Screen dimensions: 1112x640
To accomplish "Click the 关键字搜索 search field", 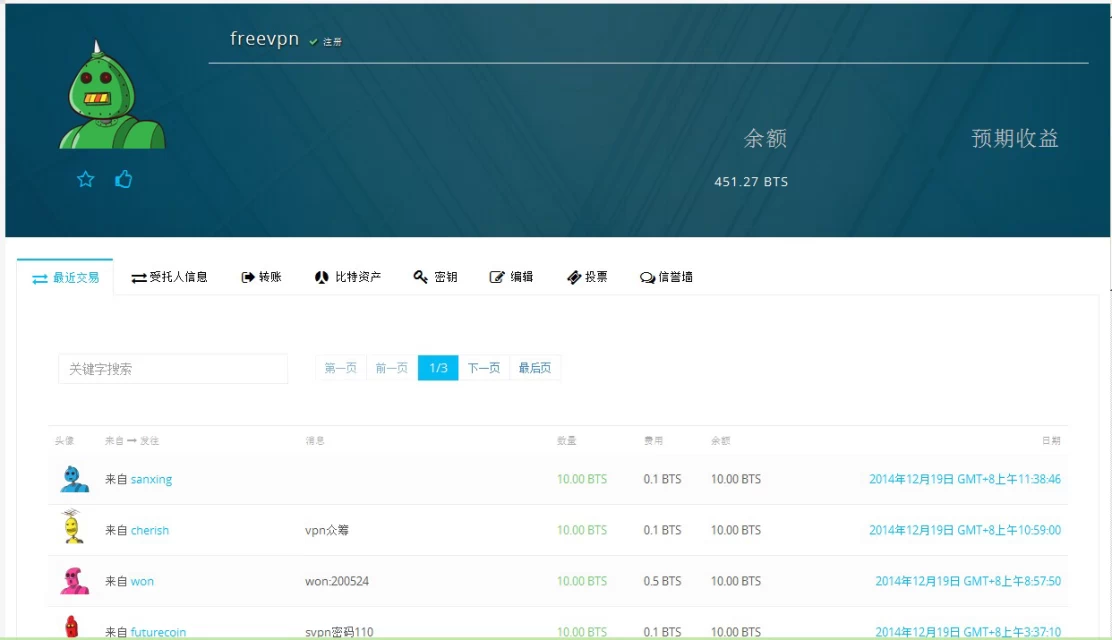I will pos(172,369).
